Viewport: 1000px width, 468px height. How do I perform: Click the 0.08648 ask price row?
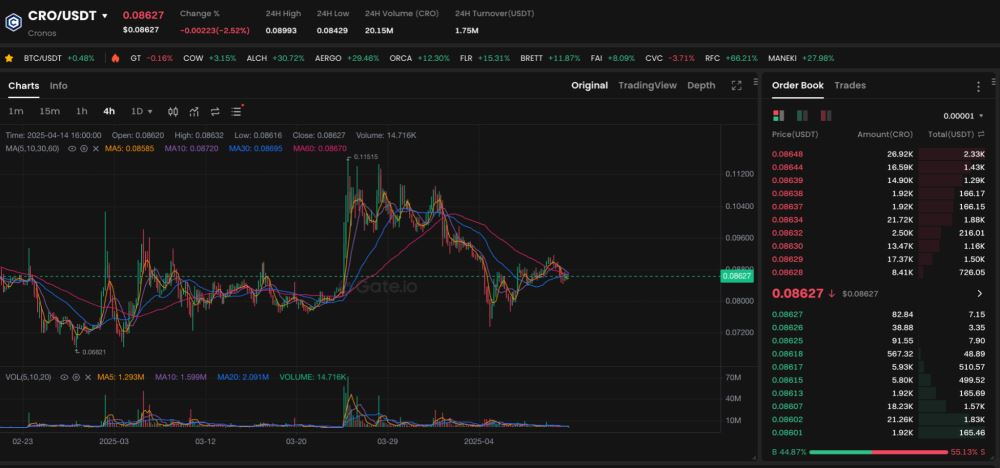tap(878, 154)
